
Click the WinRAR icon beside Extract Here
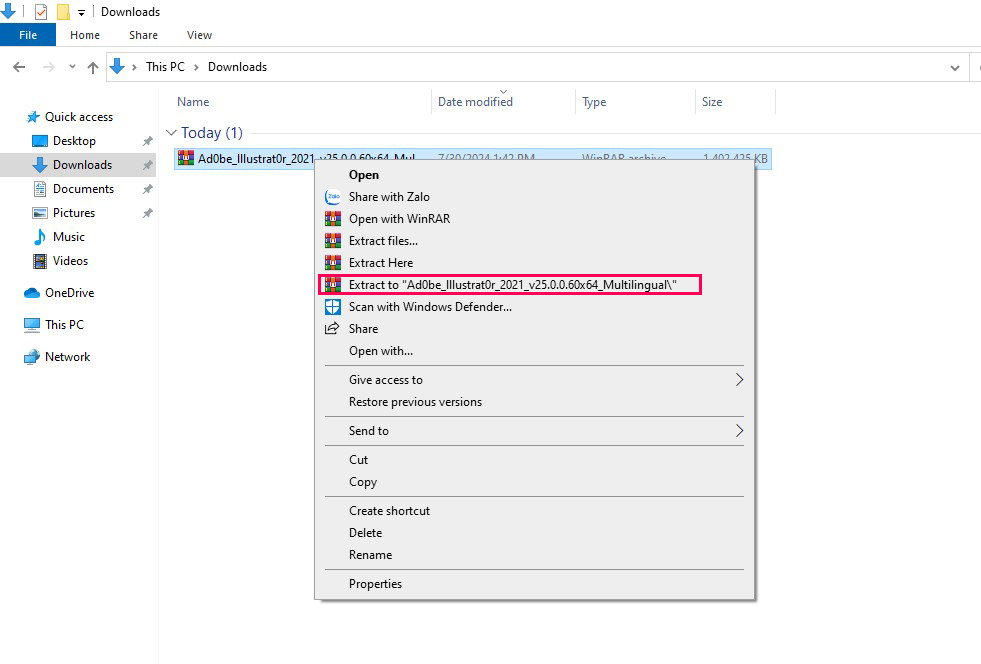tap(333, 263)
